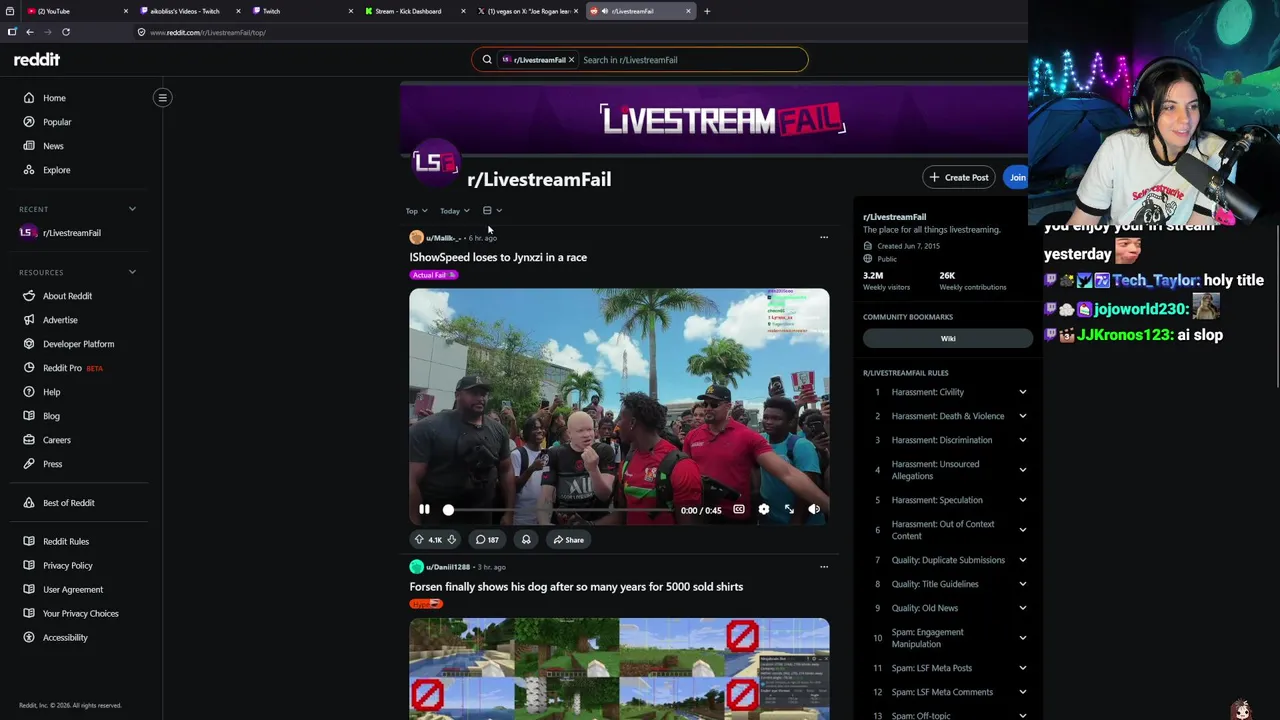Image resolution: width=1280 pixels, height=720 pixels.
Task: Open the IShowSpeed loses to Jynxzi post title
Action: coord(498,257)
